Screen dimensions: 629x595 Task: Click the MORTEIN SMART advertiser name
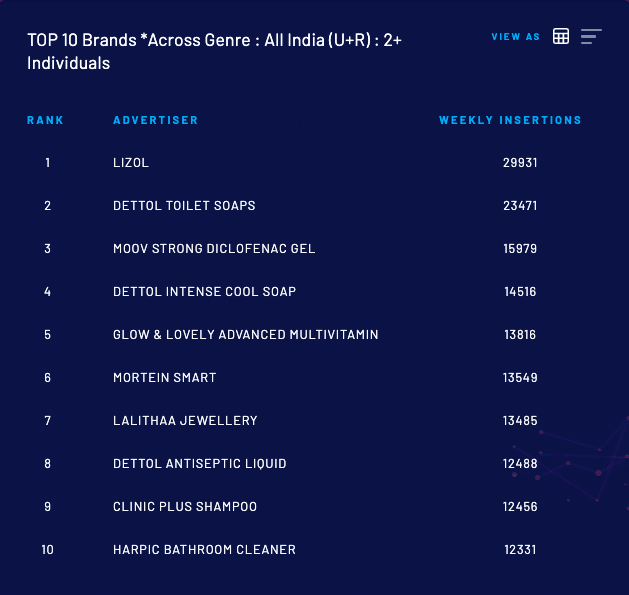click(164, 377)
